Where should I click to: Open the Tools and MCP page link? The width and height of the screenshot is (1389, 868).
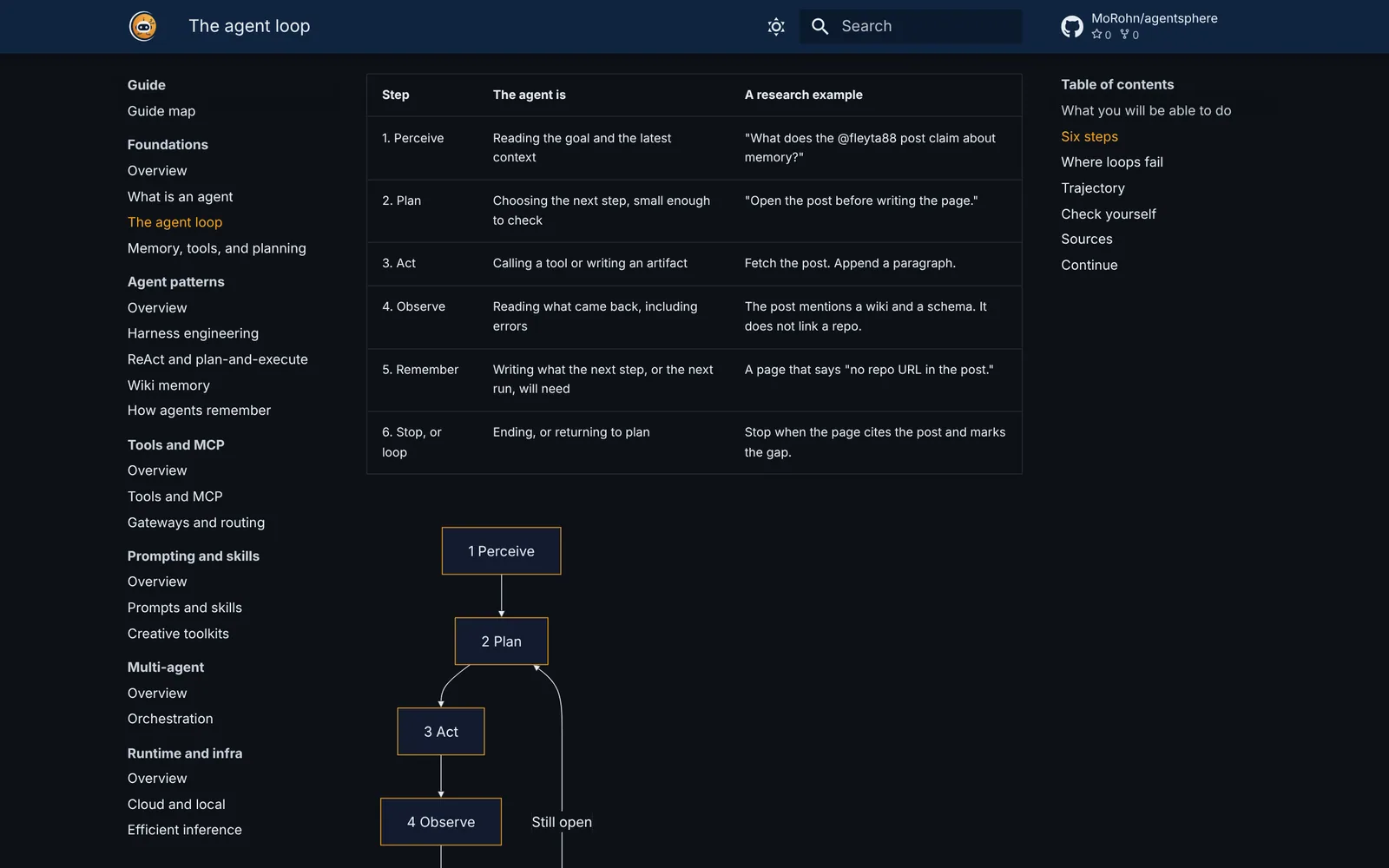(174, 496)
